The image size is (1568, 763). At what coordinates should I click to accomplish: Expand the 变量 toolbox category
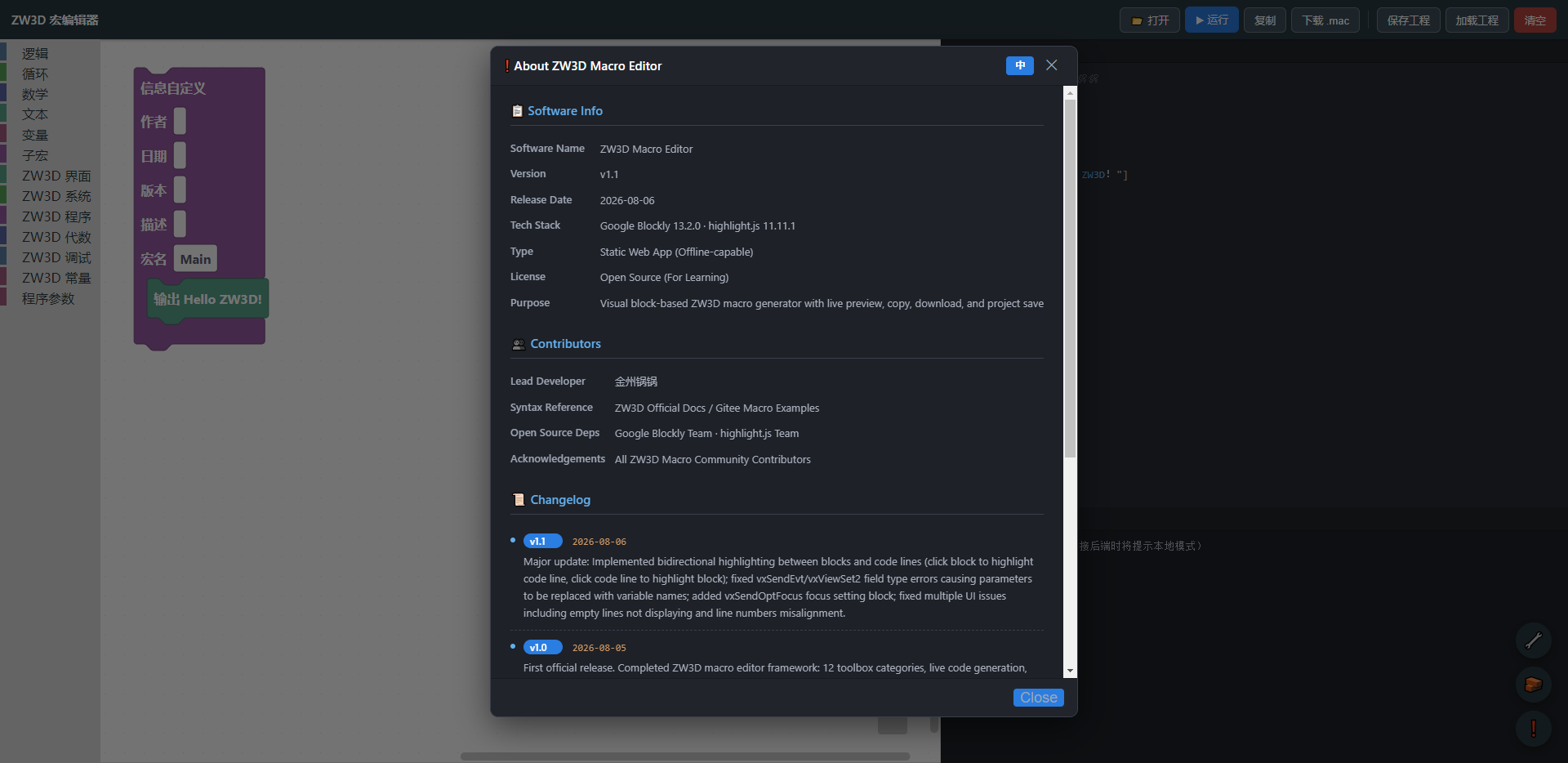click(x=35, y=135)
